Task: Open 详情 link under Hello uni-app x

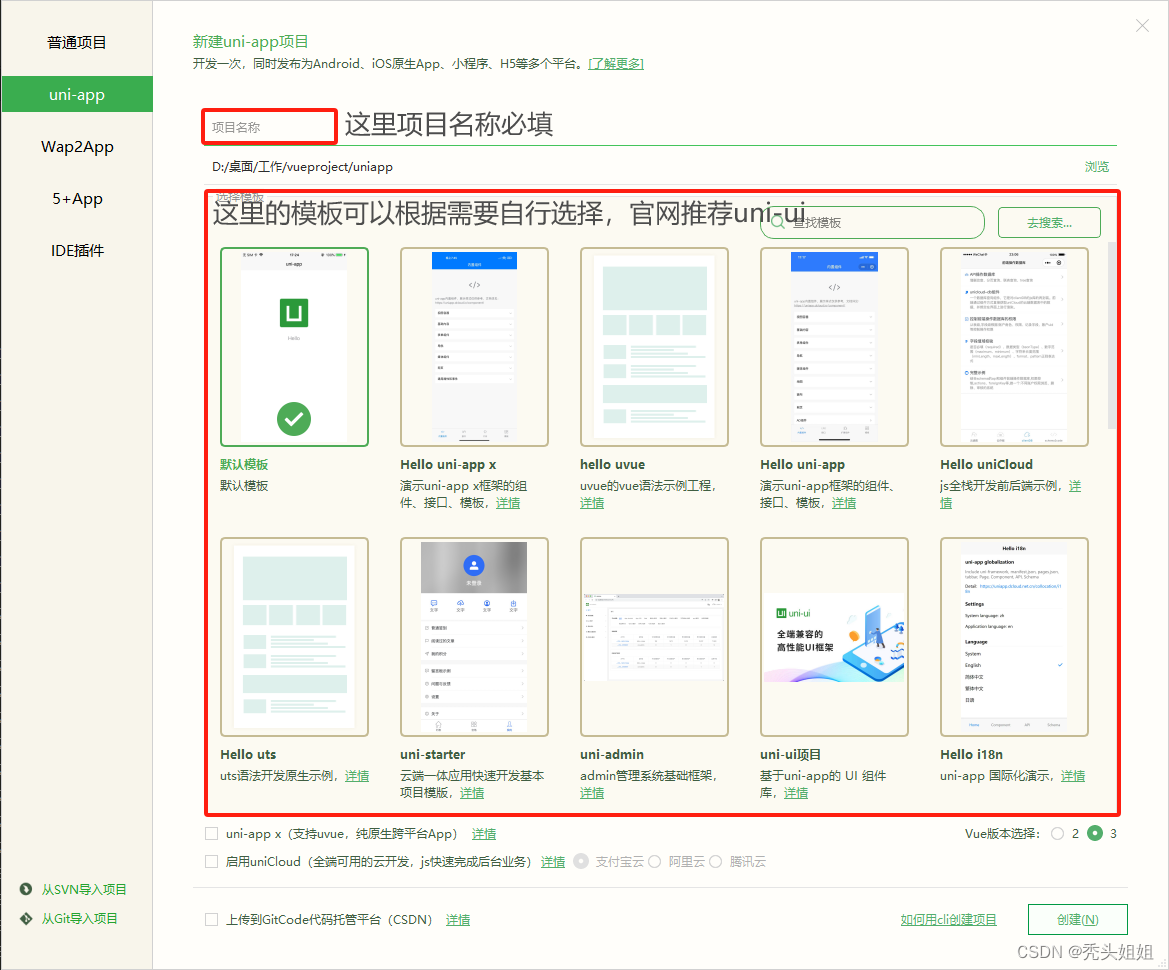Action: point(508,503)
